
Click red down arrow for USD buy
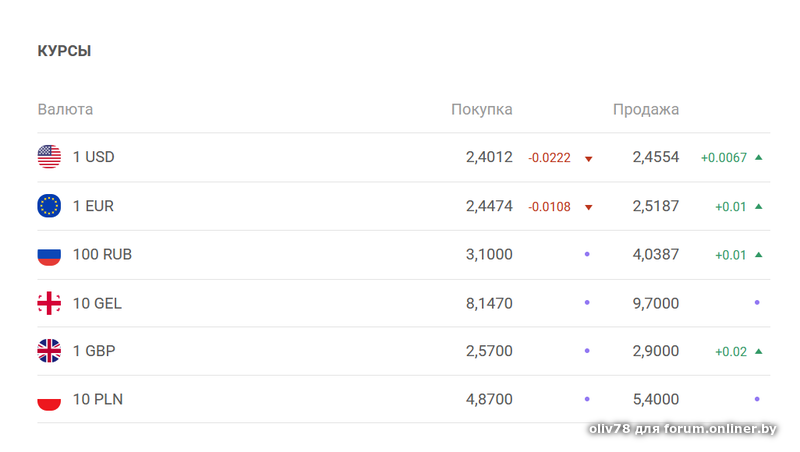click(588, 158)
